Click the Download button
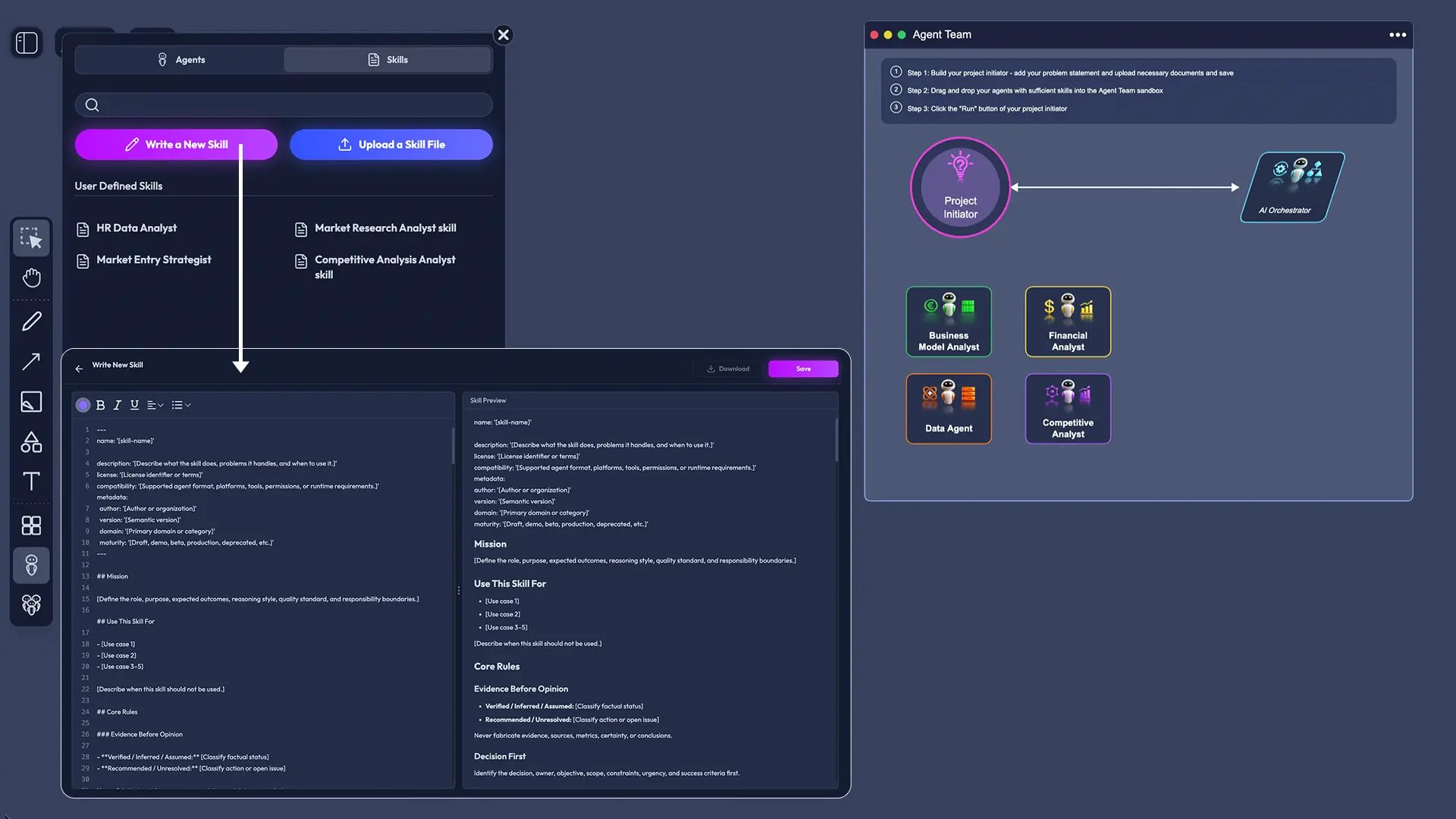The image size is (1456, 819). tap(728, 369)
